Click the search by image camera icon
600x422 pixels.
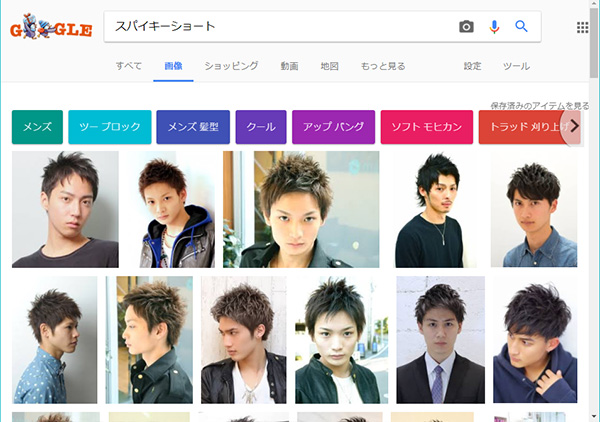pos(466,27)
